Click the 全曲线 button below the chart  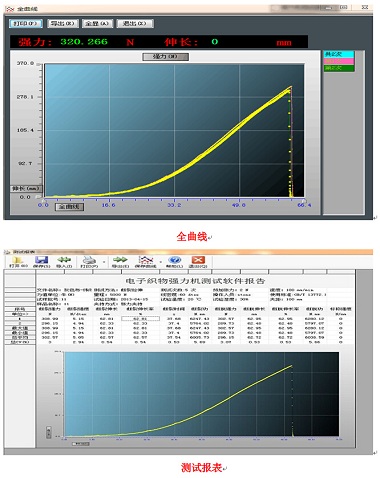coord(69,207)
